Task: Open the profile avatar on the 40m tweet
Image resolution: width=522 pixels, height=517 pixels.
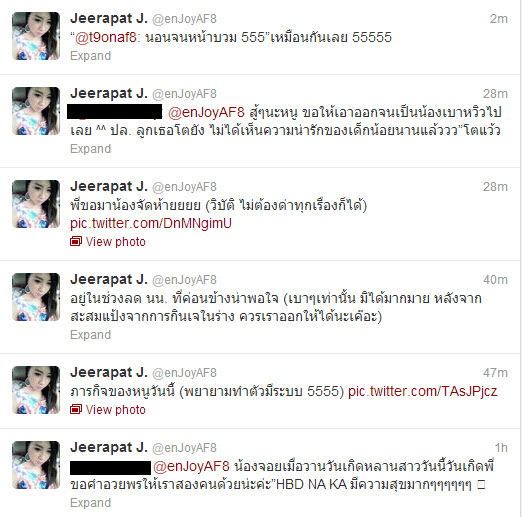Action: click(x=36, y=297)
